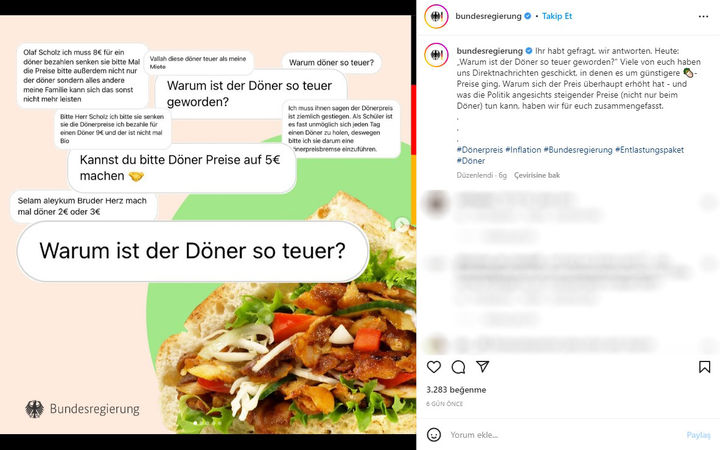Advance to the next carousel slide arrow
720x450 pixels.
click(402, 224)
